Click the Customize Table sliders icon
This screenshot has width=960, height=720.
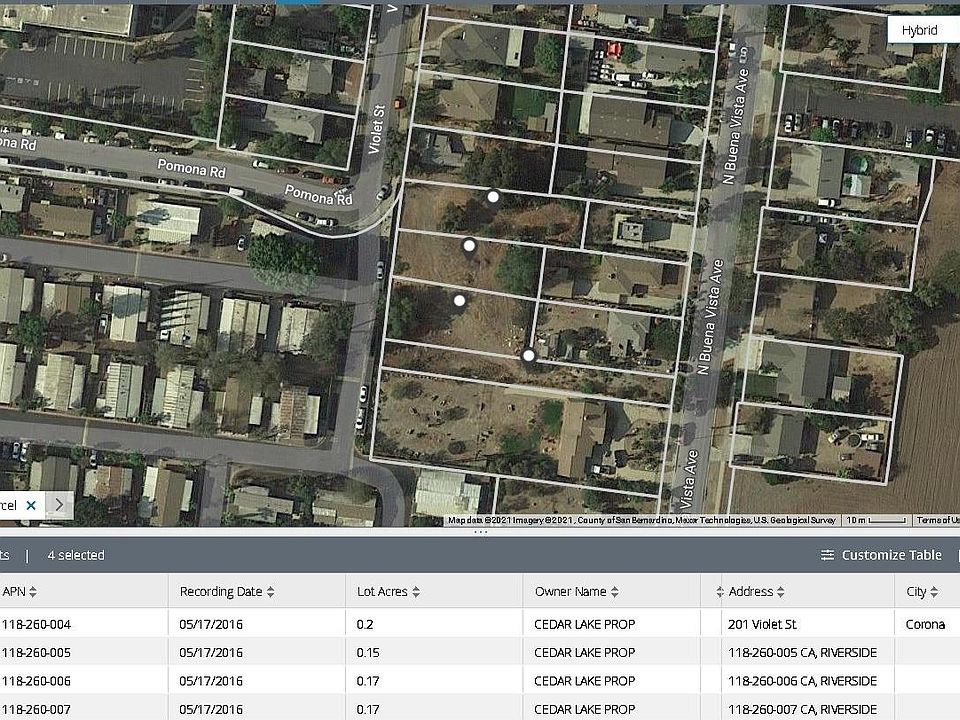[827, 555]
